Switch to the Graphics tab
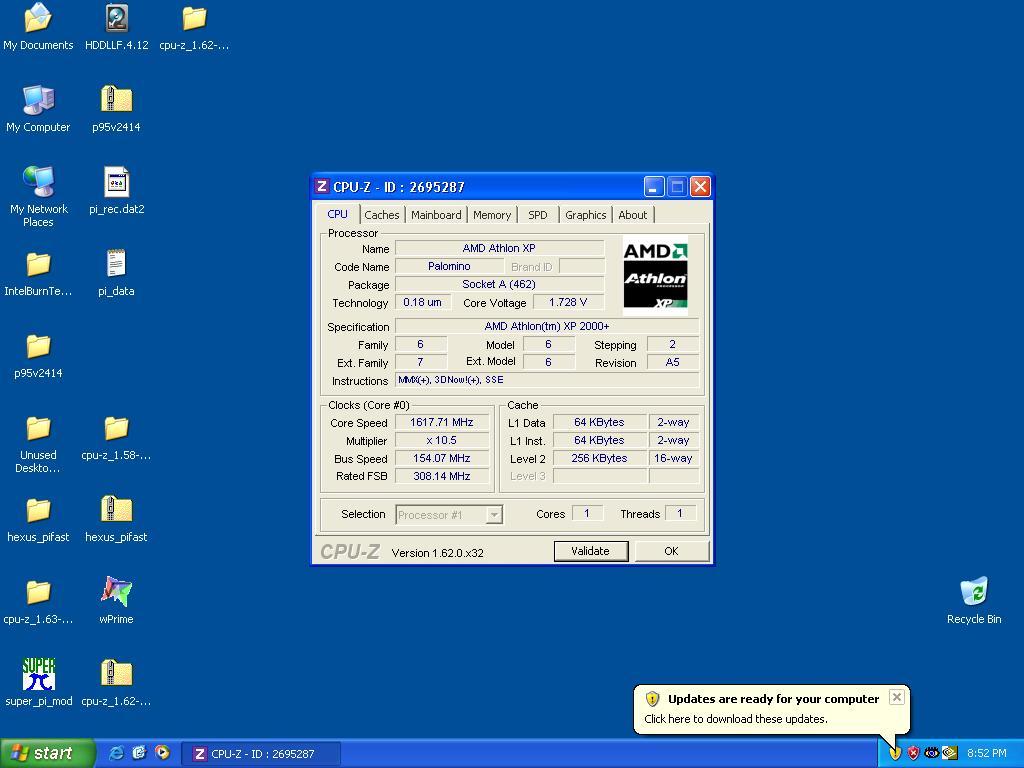This screenshot has height=768, width=1024. click(x=586, y=215)
